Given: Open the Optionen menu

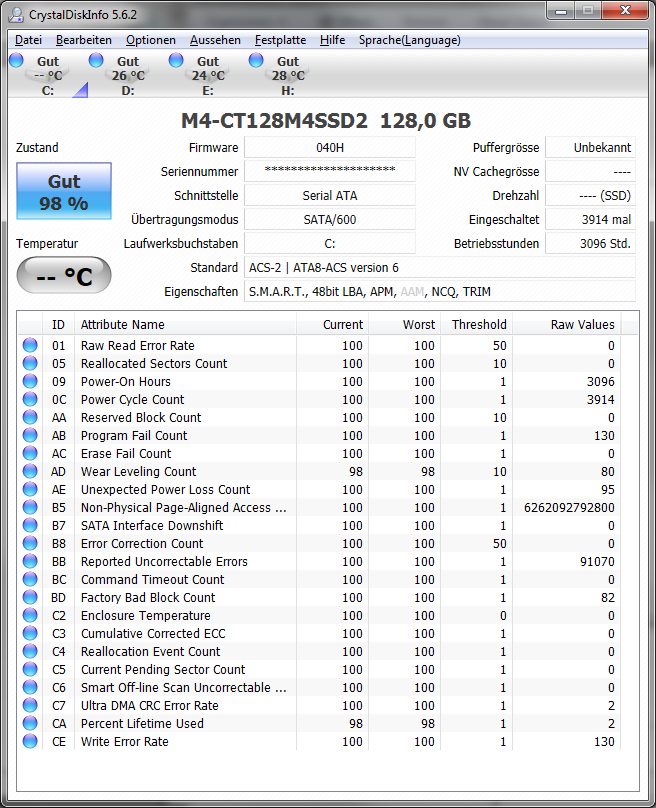Looking at the screenshot, I should click(150, 40).
